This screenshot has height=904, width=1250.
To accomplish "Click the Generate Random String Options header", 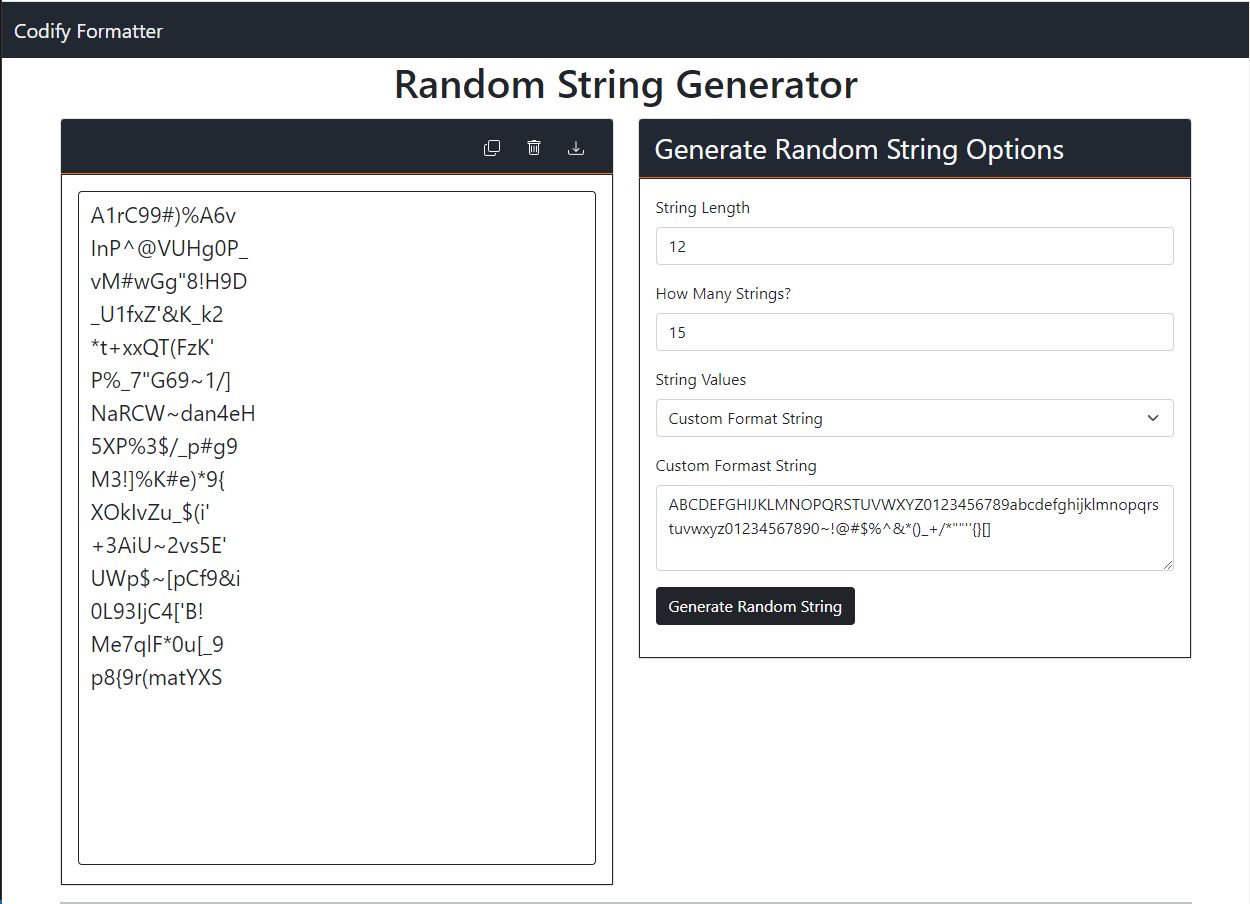I will tap(859, 150).
